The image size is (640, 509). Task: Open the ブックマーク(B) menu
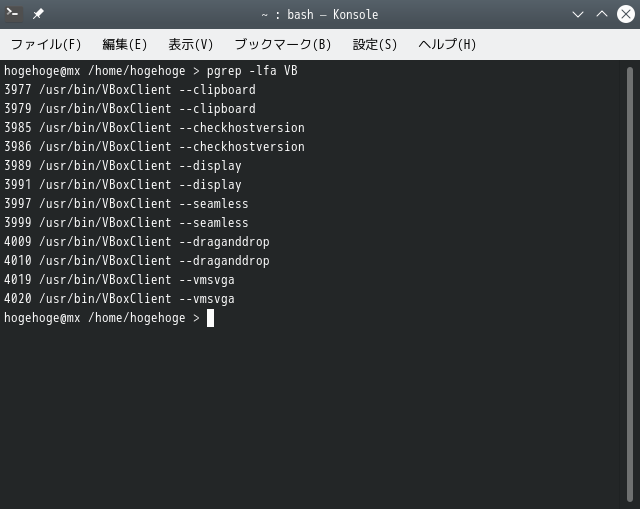[283, 44]
